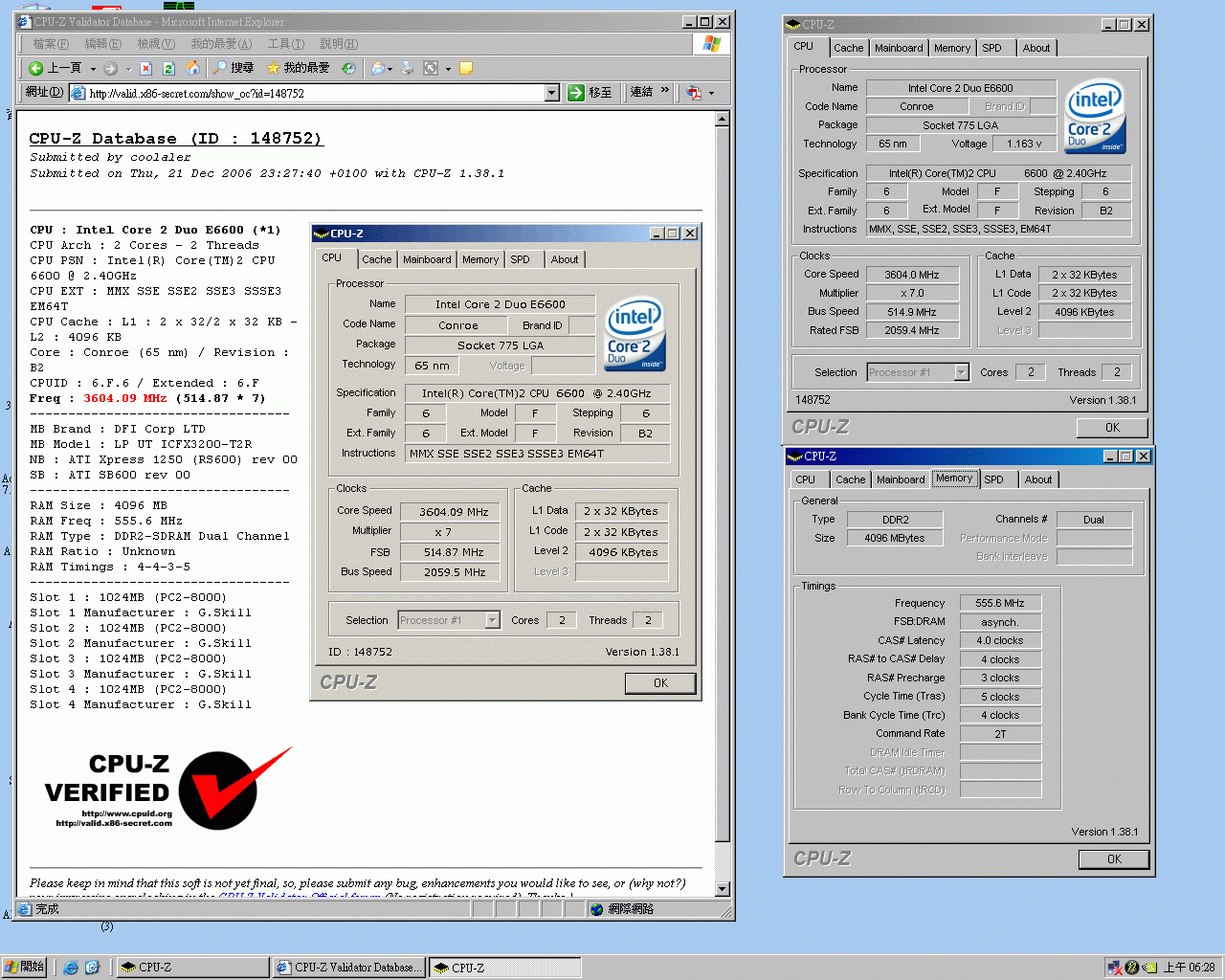
Task: Click the tray icon next to the clock
Action: 1150,968
